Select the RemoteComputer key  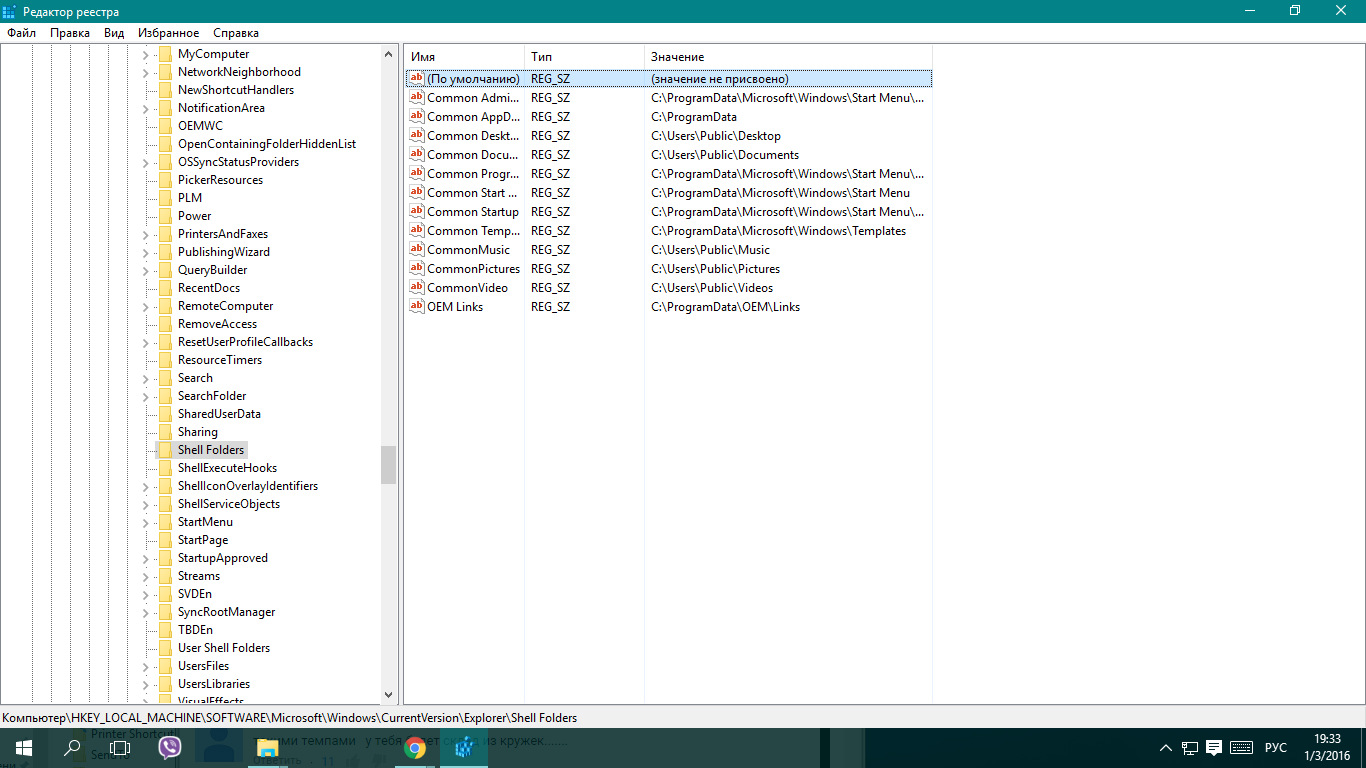click(x=226, y=306)
